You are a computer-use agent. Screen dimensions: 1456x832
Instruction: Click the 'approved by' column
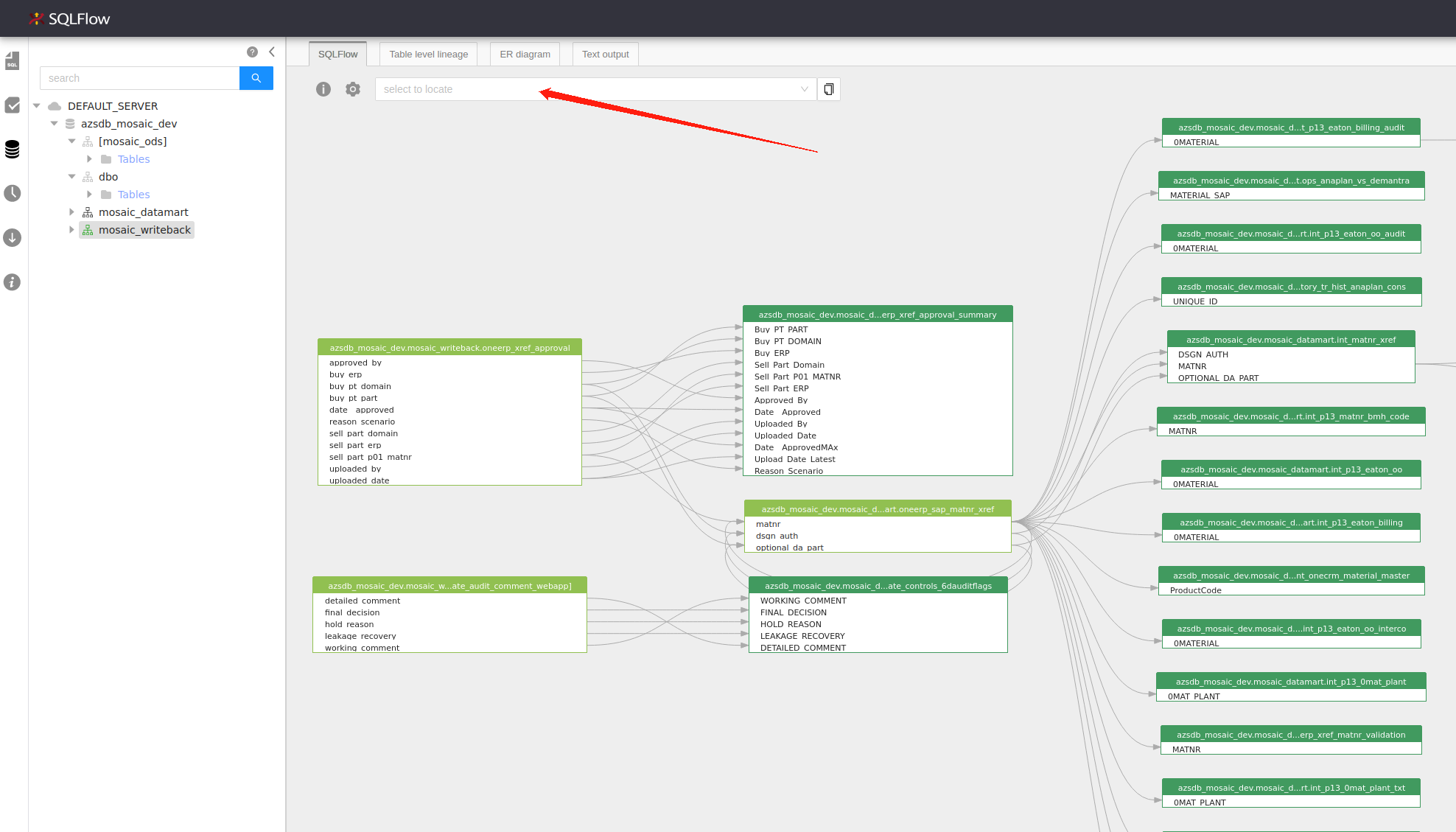click(355, 363)
